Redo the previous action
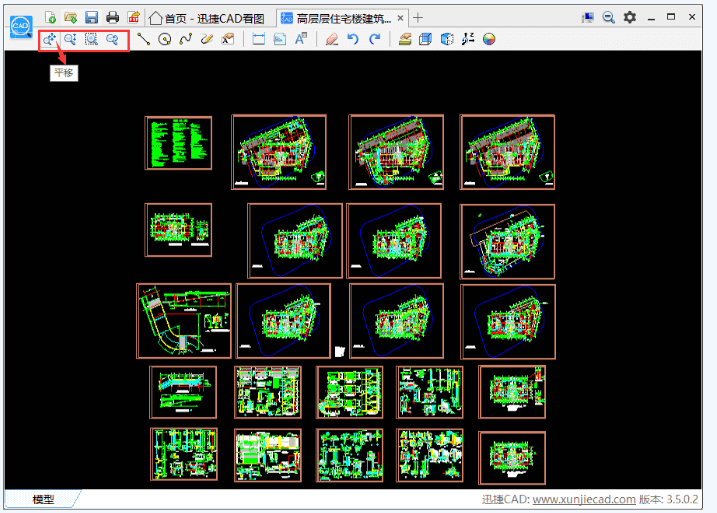The image size is (717, 513). tap(374, 40)
